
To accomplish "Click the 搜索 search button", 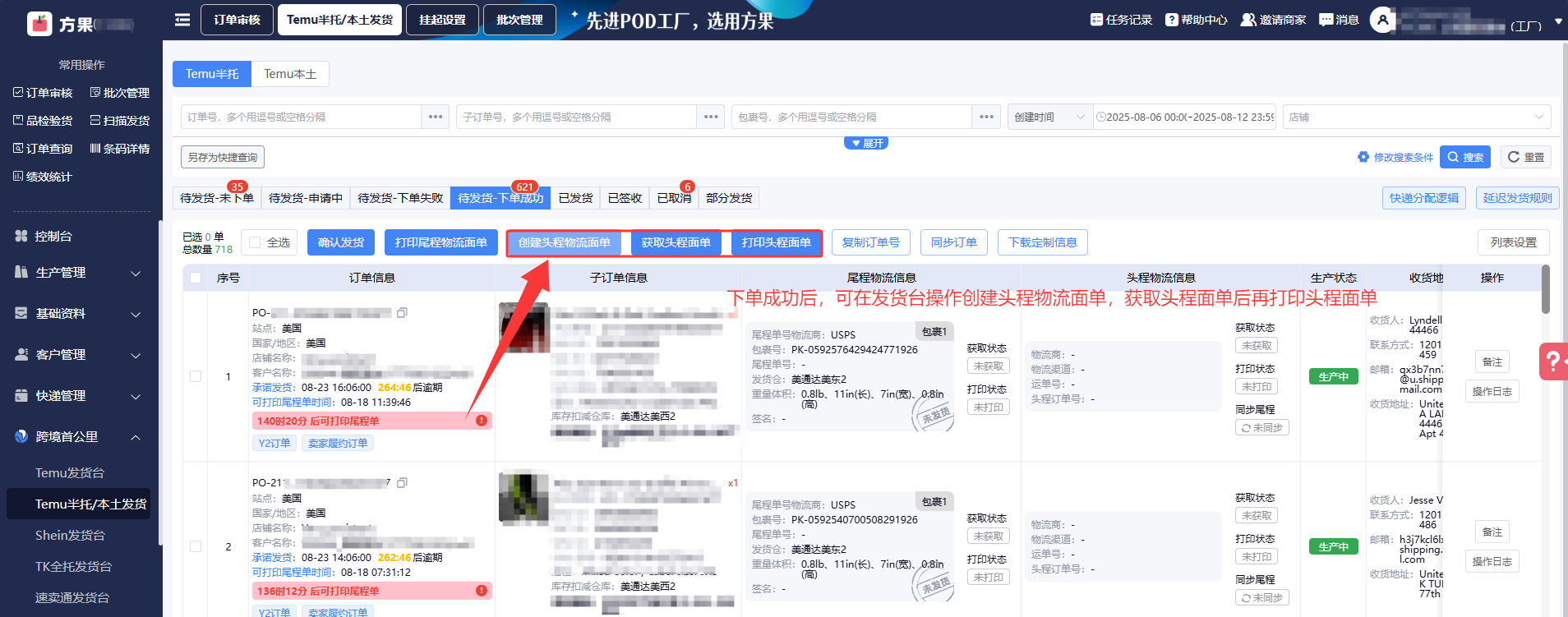I will click(x=1466, y=157).
